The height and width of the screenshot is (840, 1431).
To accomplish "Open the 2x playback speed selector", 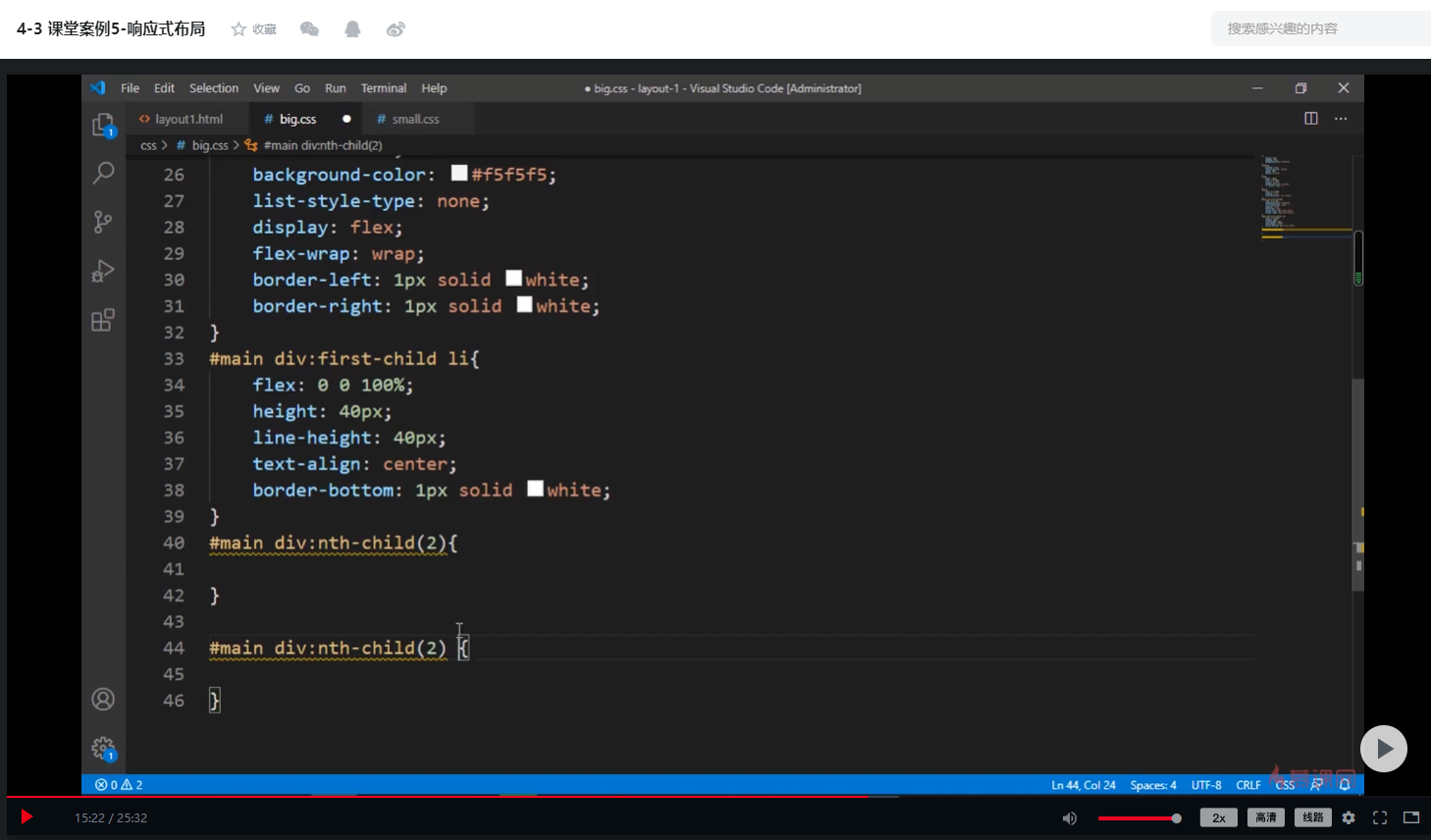I will click(x=1218, y=818).
